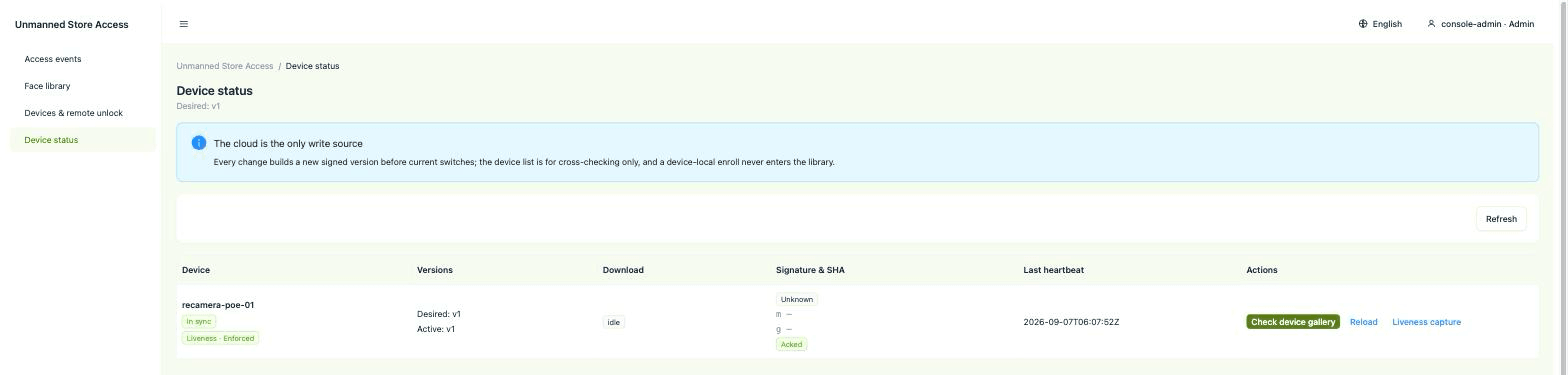Go to the Face library page

tap(83, 86)
